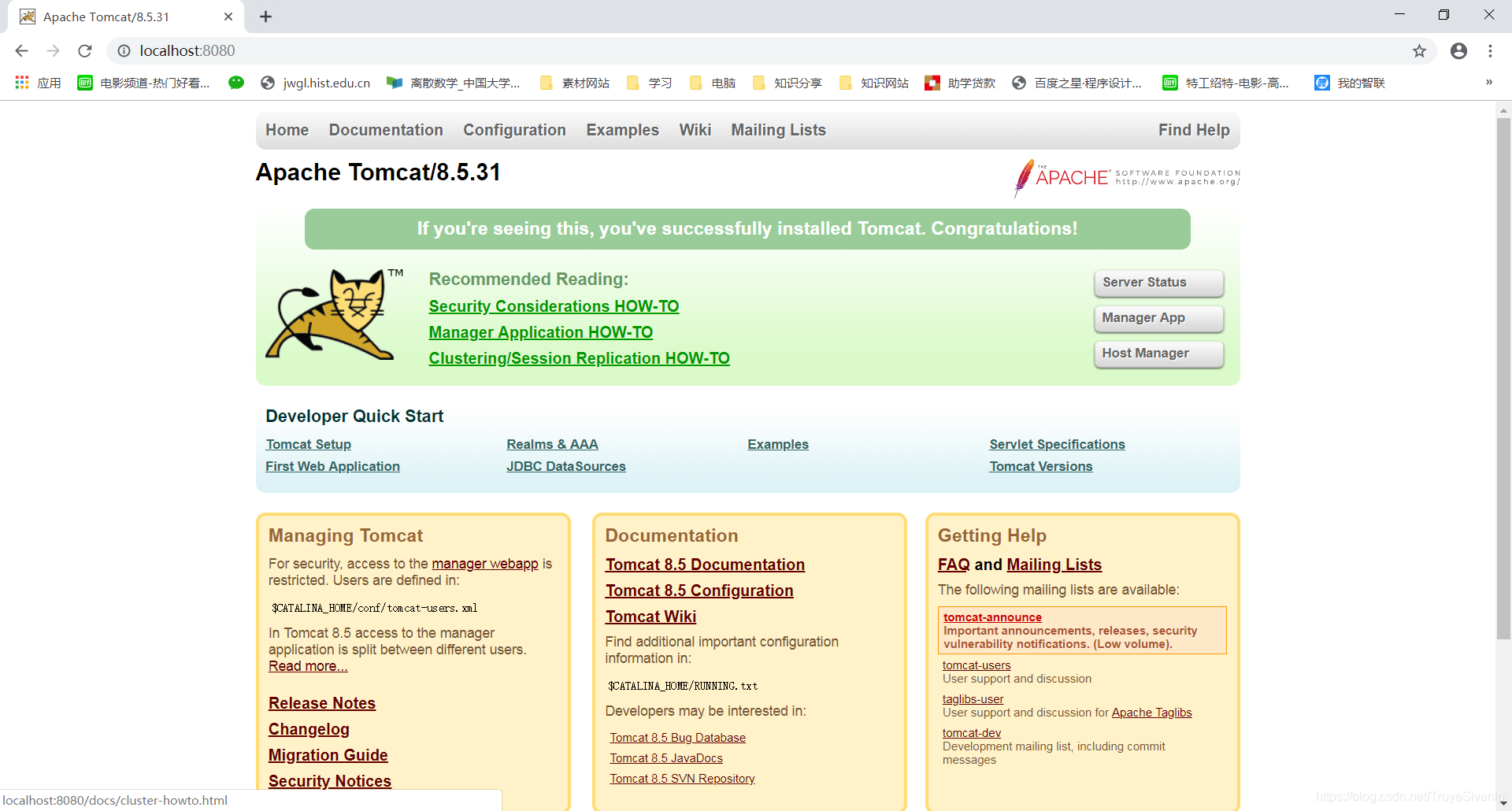The image size is (1512, 811).
Task: Open the tomcat-announce mailing list link
Action: tap(992, 617)
